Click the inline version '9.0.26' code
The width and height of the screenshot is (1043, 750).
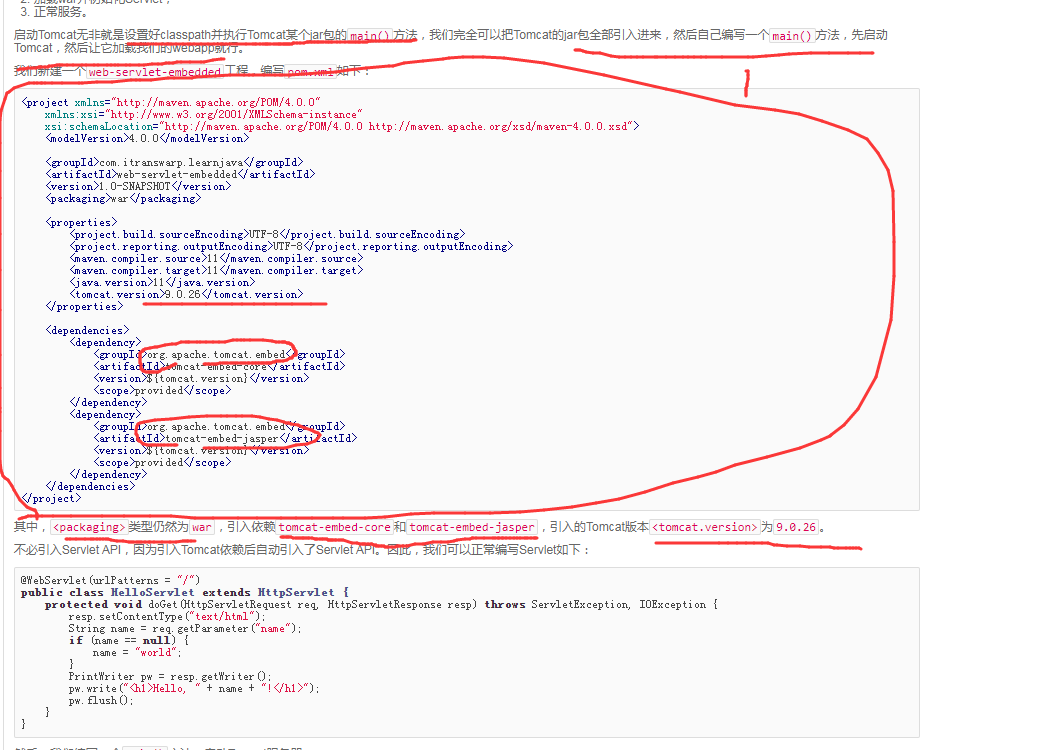[796, 527]
